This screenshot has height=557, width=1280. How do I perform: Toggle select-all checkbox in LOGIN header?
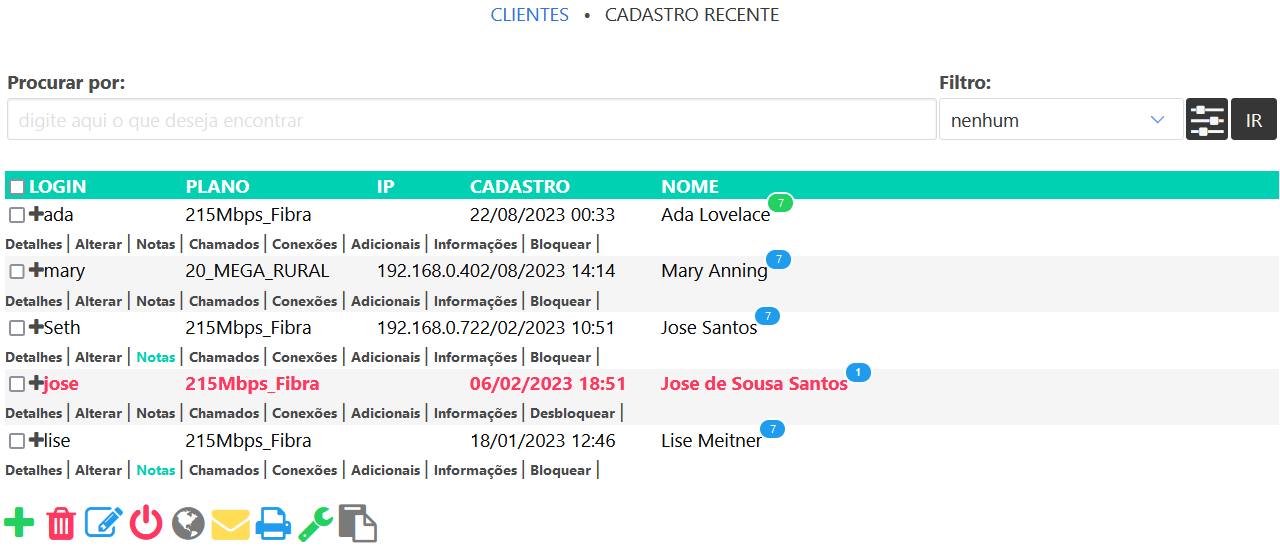tap(17, 187)
